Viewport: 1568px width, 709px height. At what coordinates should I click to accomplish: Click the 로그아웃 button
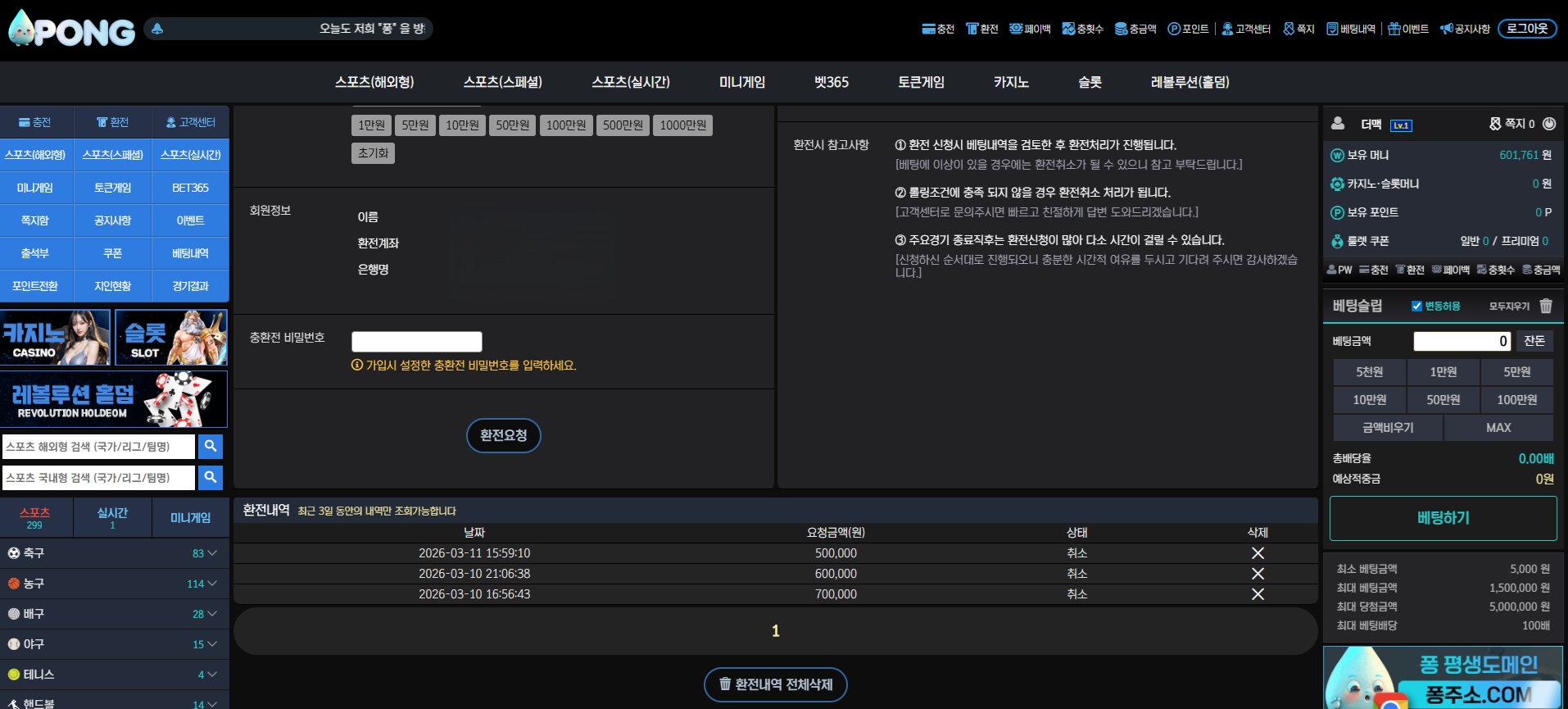tap(1527, 29)
